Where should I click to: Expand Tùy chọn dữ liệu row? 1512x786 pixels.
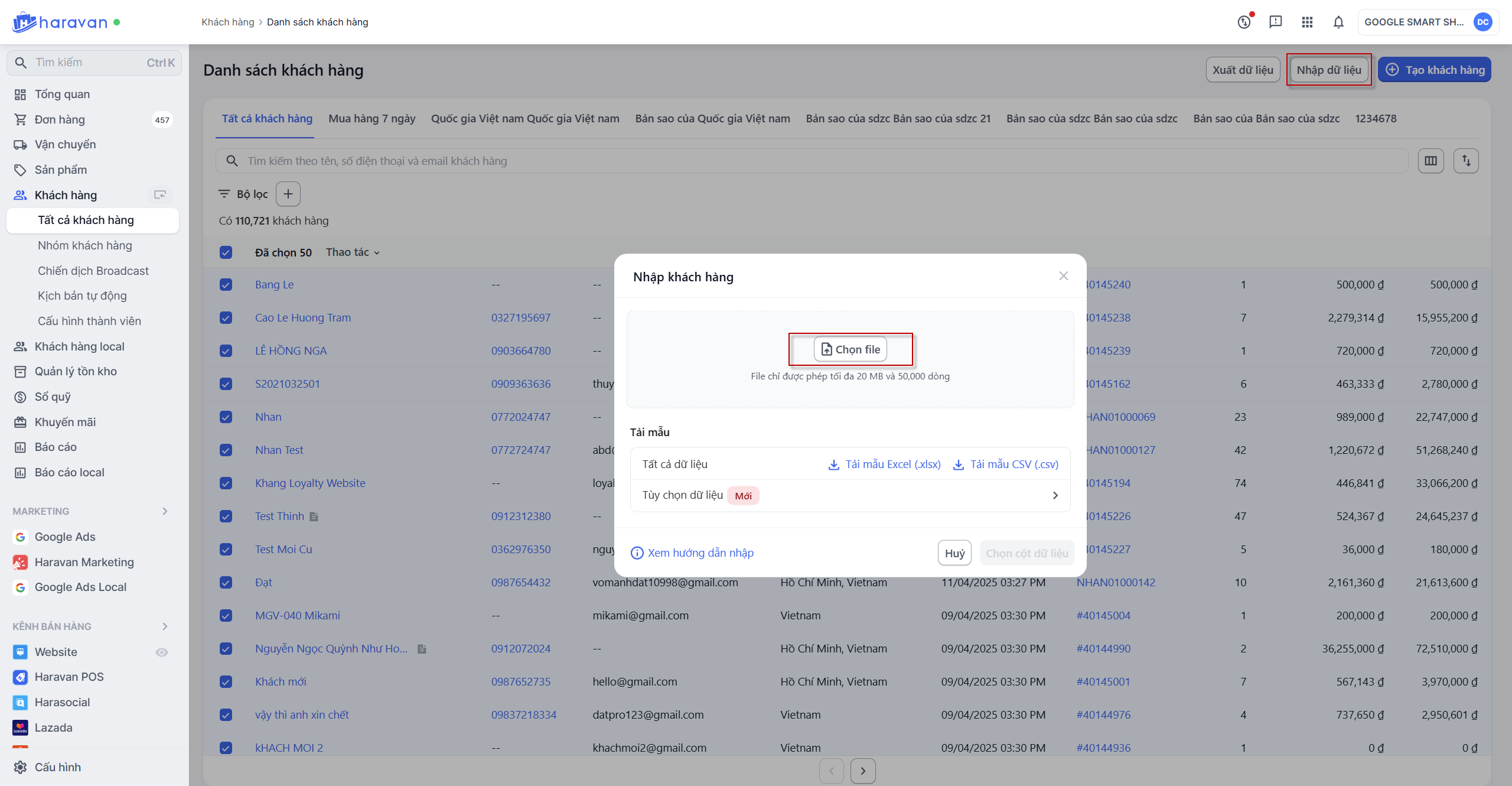[x=1055, y=495]
